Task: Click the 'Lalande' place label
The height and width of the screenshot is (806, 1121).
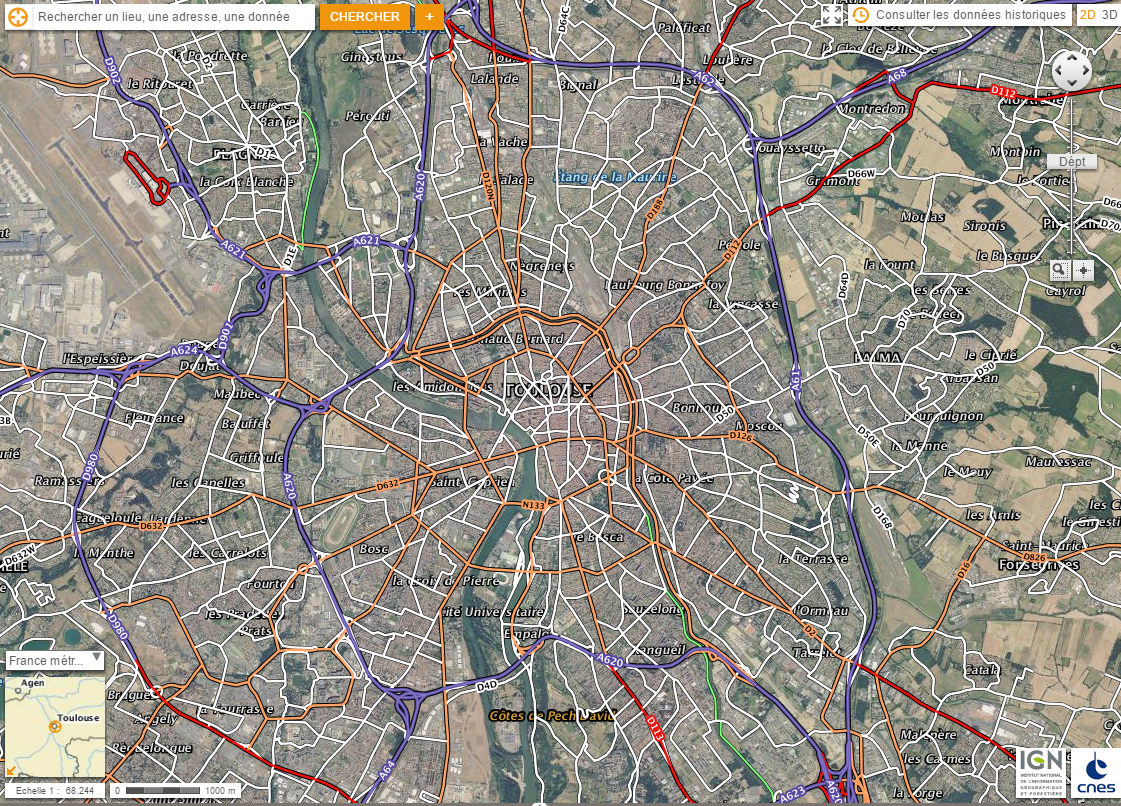Action: tap(494, 79)
